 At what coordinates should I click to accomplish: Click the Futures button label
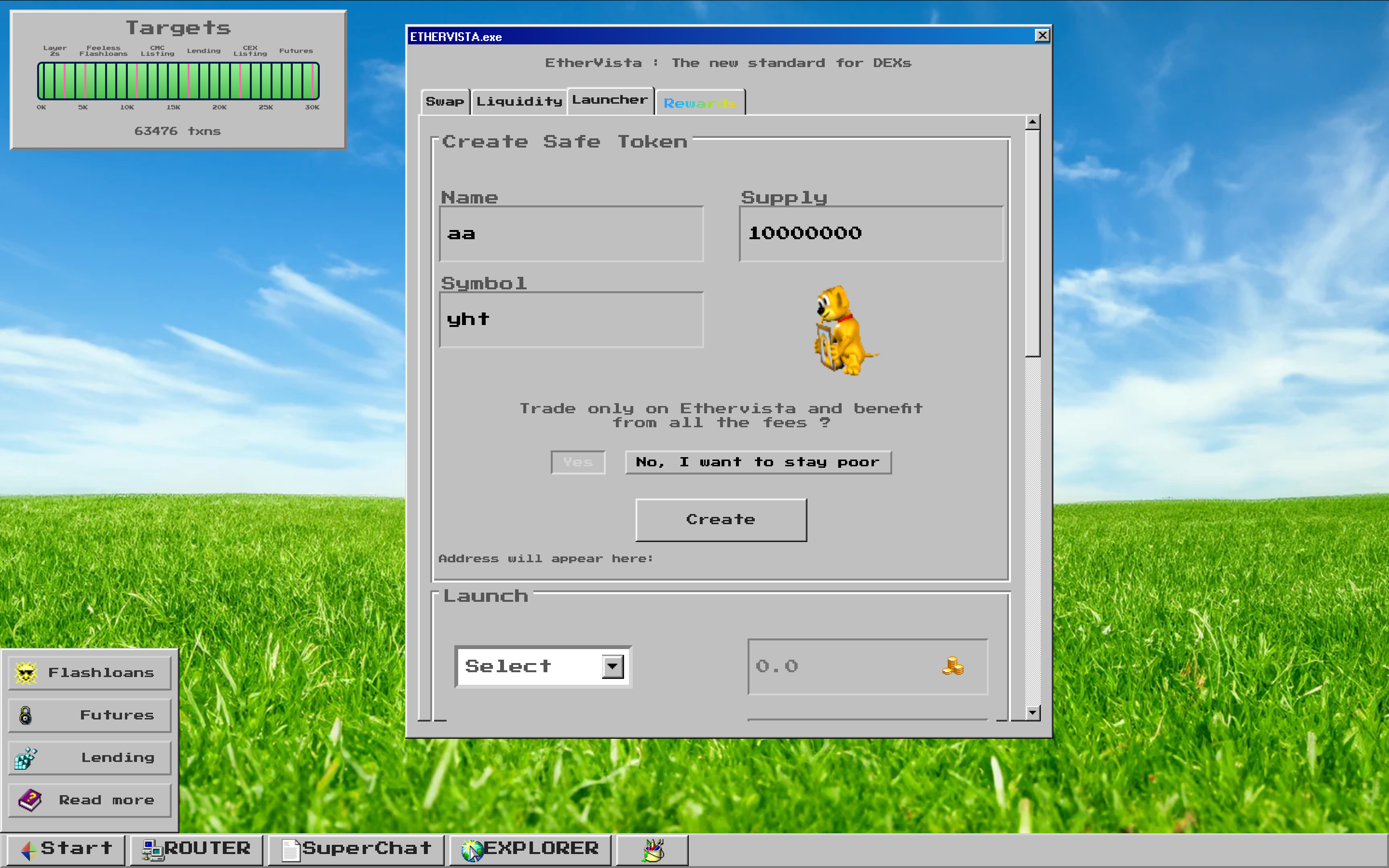(117, 715)
